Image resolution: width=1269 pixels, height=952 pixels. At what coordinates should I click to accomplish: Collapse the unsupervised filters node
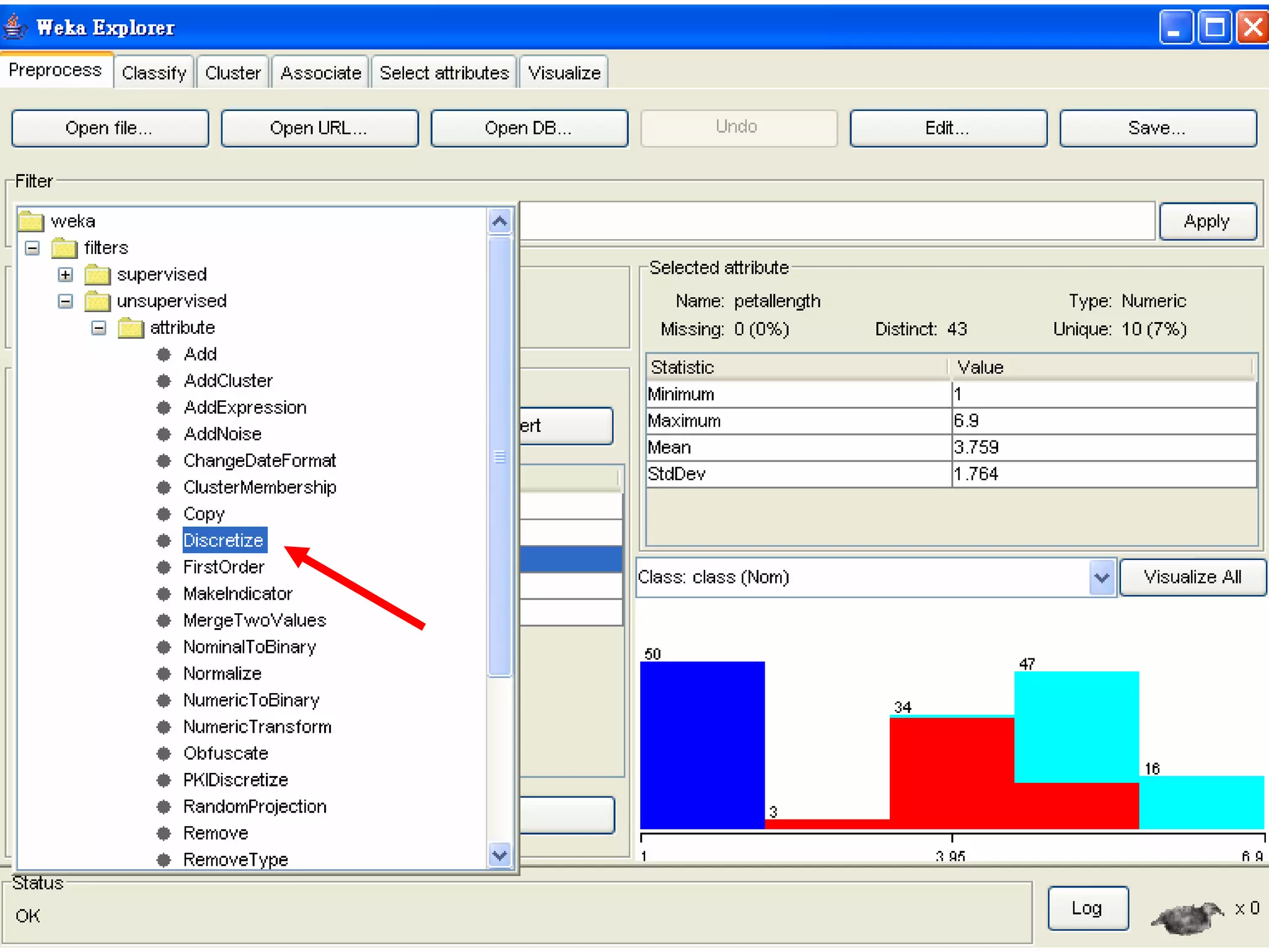[x=65, y=301]
